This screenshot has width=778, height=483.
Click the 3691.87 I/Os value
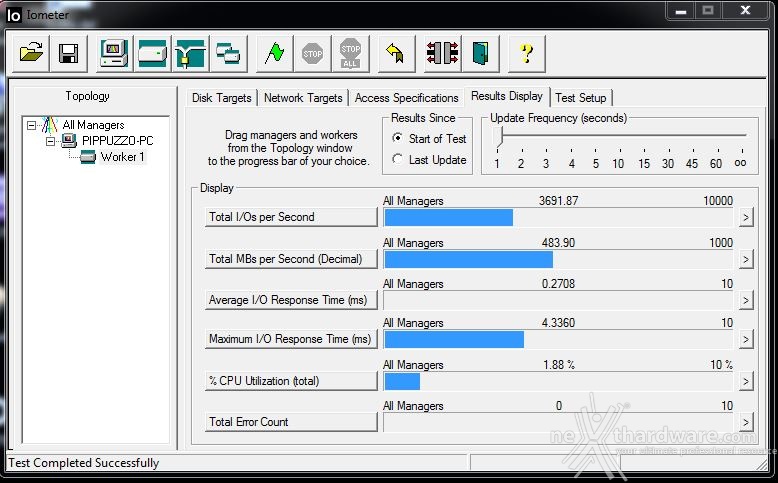tap(558, 201)
